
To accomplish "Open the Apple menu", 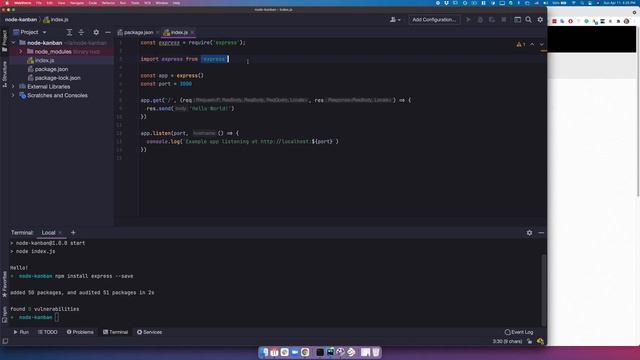I will pos(7,3).
